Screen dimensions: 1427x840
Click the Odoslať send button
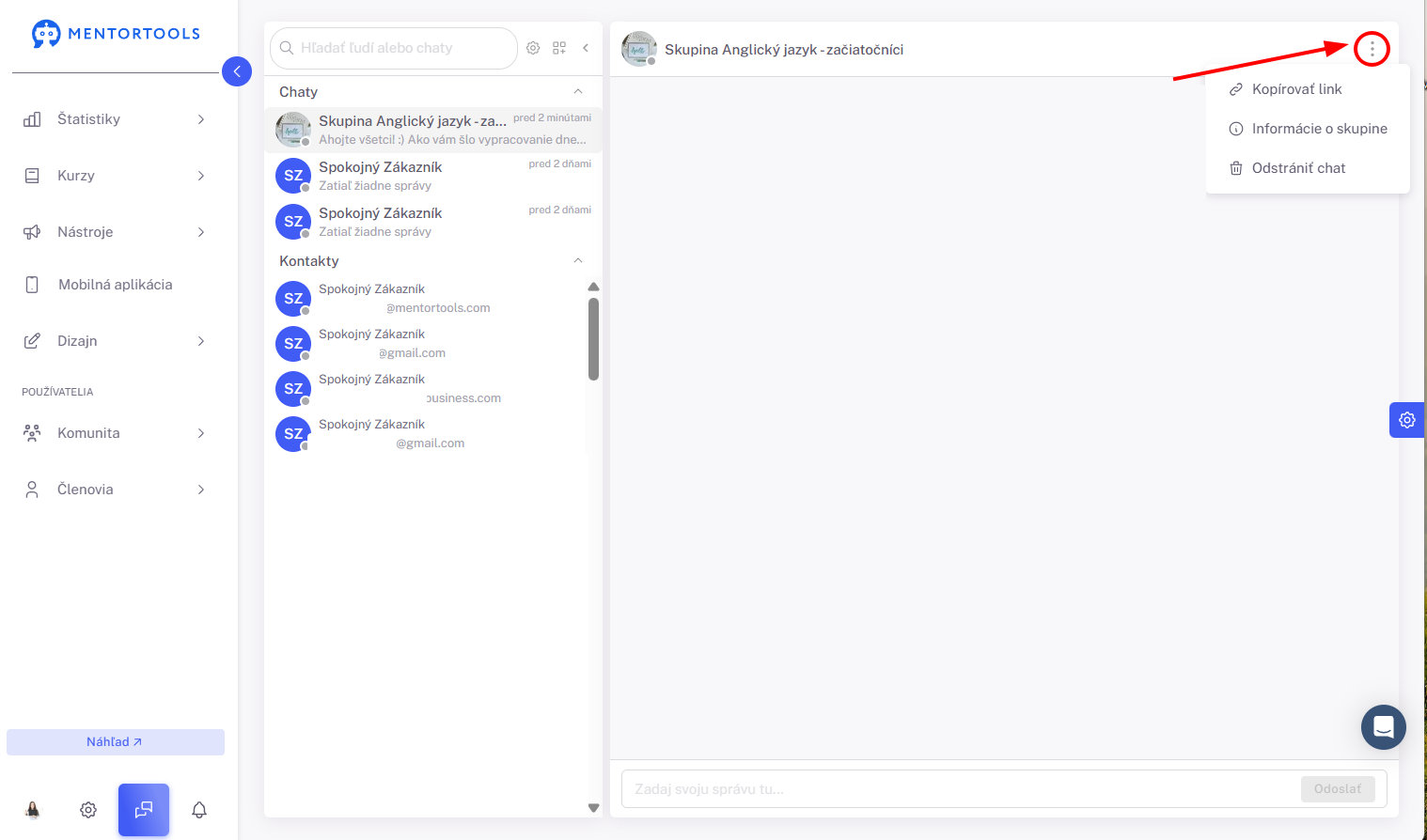(x=1338, y=789)
